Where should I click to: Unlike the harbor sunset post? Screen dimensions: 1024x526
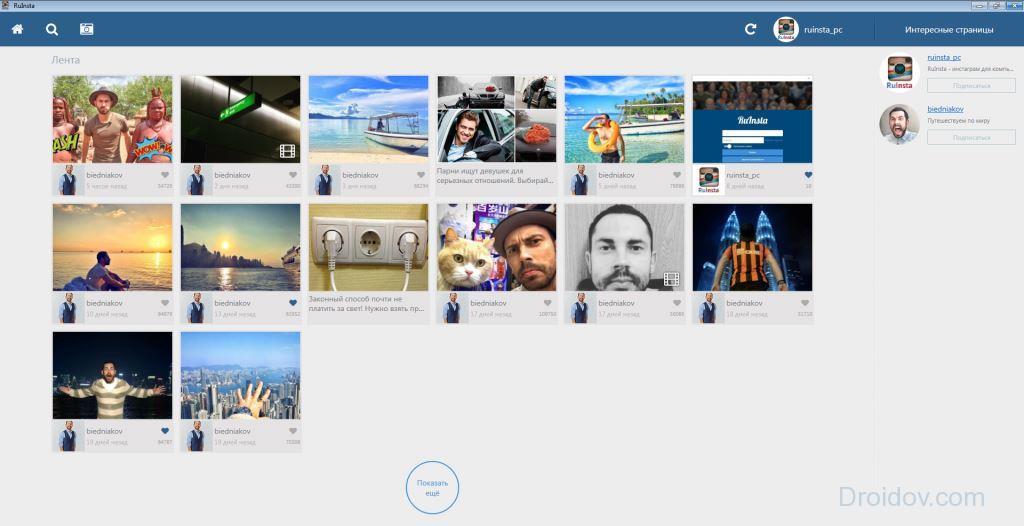coord(293,303)
